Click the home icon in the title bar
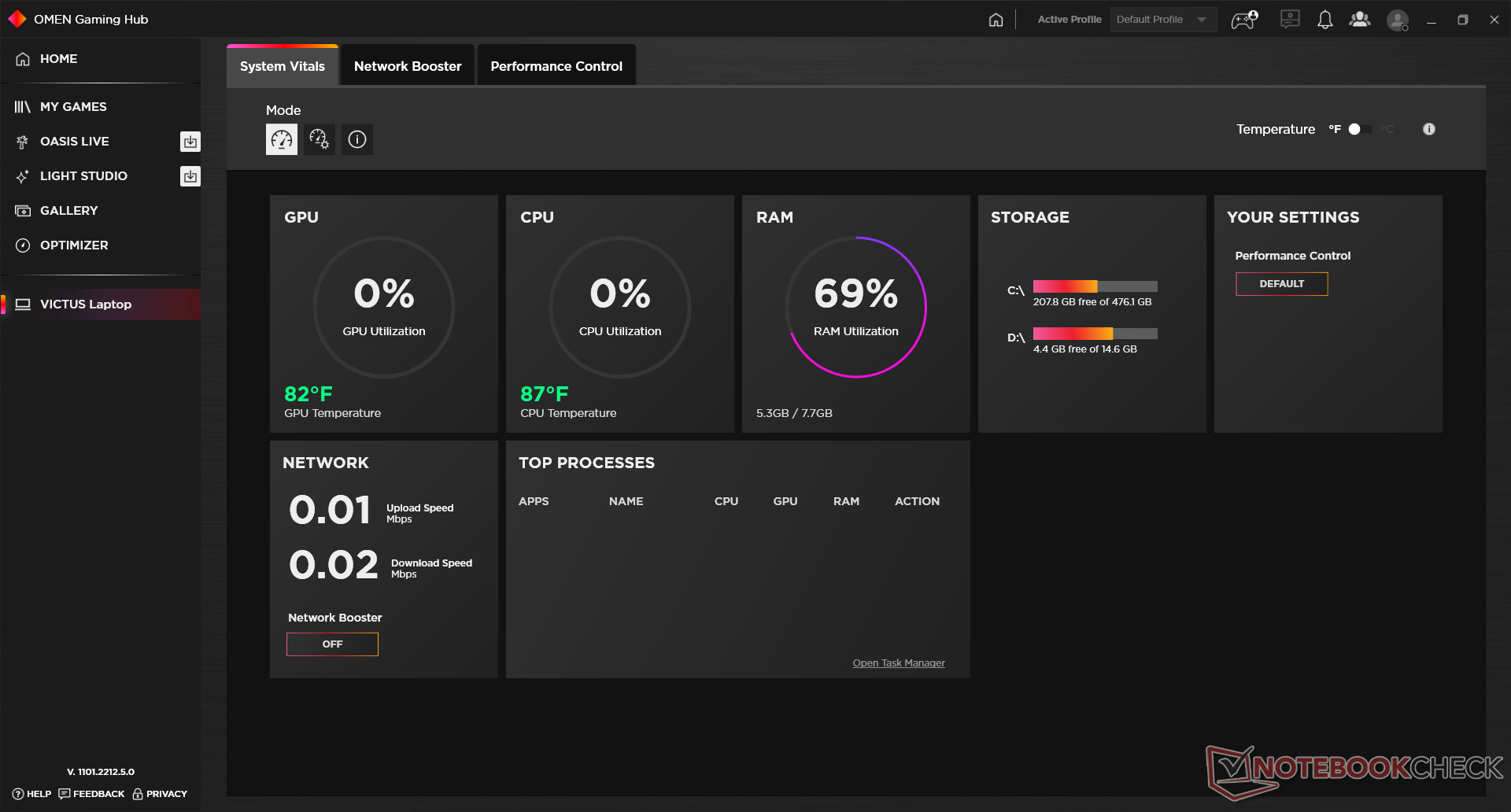The height and width of the screenshot is (812, 1511). (996, 20)
